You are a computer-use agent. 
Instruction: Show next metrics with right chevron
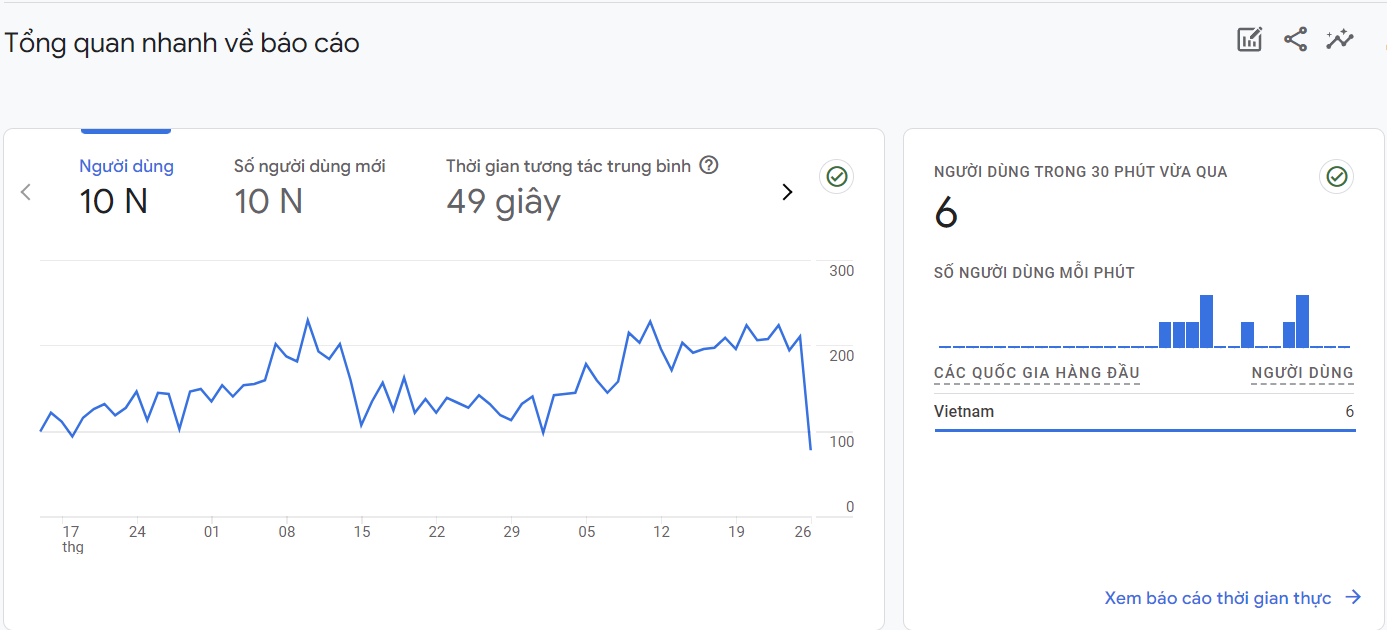tap(787, 192)
